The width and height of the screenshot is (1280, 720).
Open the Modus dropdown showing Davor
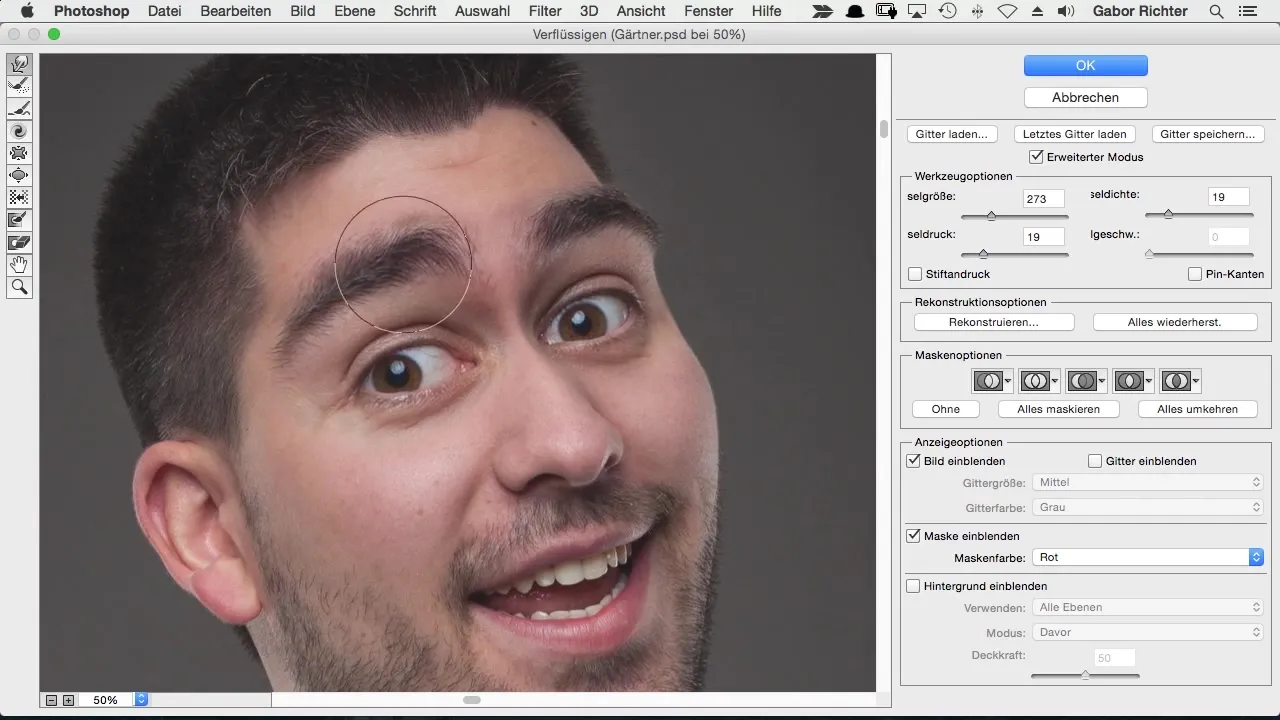coord(1147,632)
